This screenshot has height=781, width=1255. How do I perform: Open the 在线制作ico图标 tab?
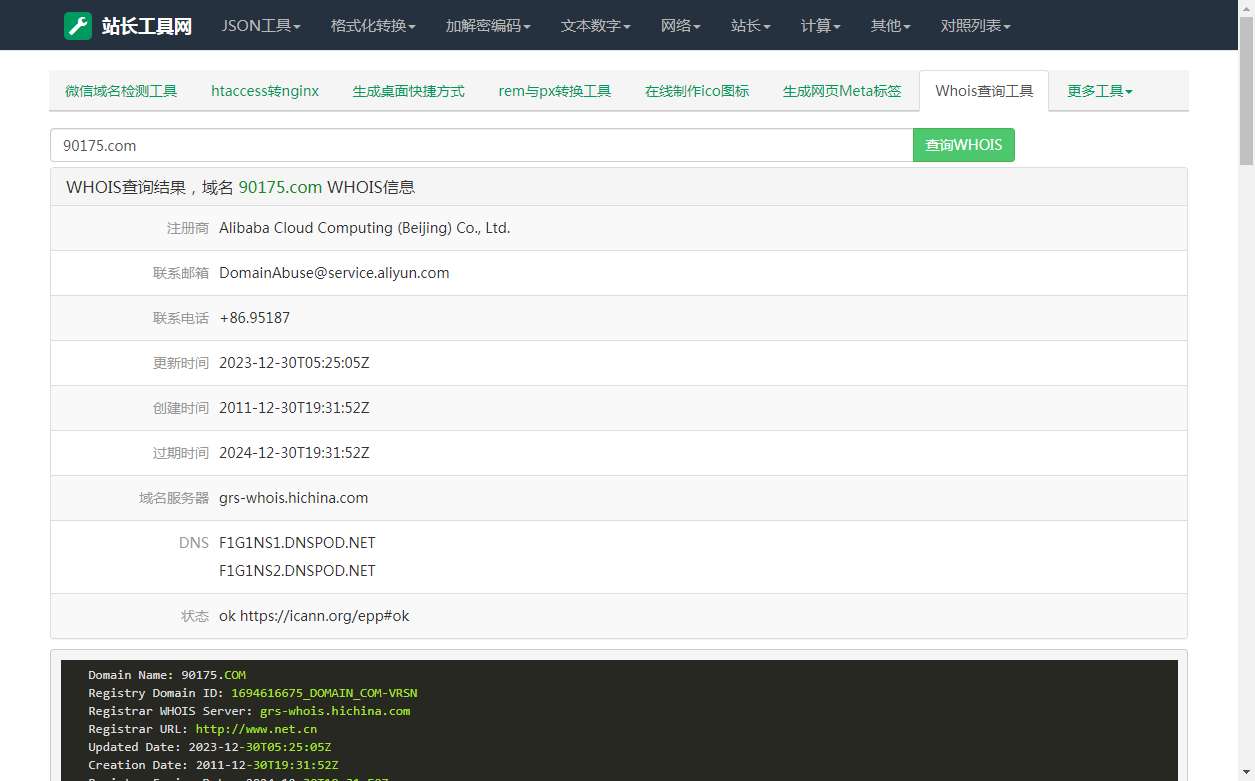pyautogui.click(x=697, y=91)
